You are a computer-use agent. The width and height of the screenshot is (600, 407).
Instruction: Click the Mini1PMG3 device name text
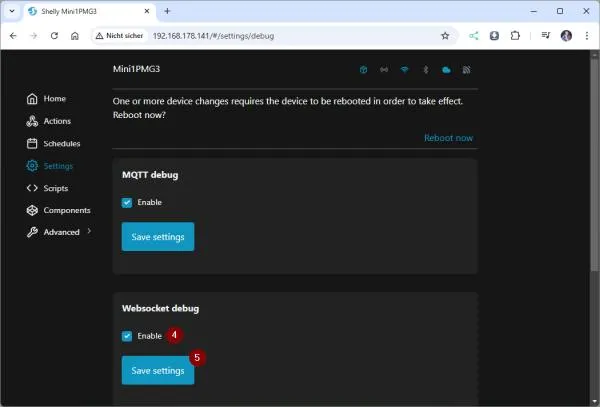click(x=137, y=69)
